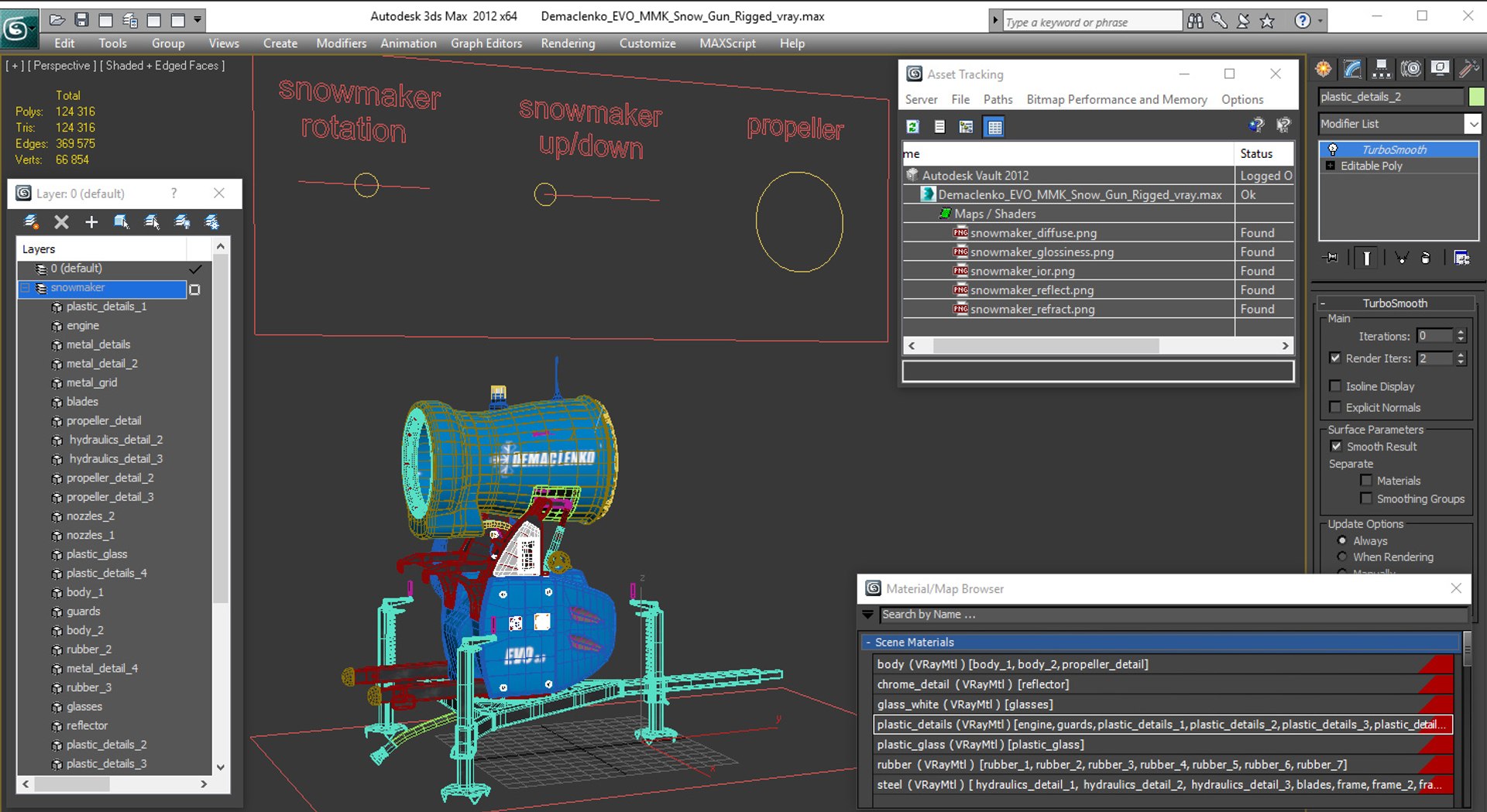Image resolution: width=1487 pixels, height=812 pixels.
Task: Enable the Explicit Normals checkbox
Action: click(x=1334, y=406)
